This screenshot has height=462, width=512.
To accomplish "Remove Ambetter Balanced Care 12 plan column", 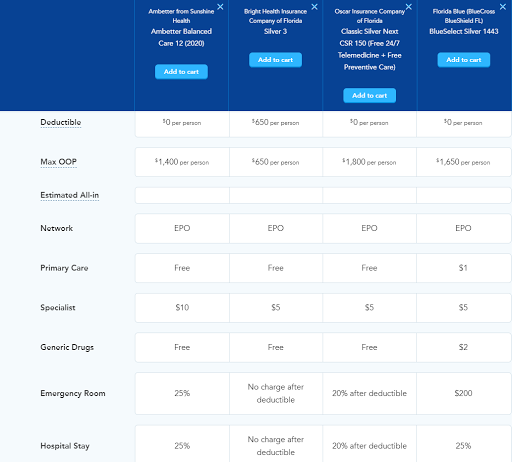I will tap(220, 7).
